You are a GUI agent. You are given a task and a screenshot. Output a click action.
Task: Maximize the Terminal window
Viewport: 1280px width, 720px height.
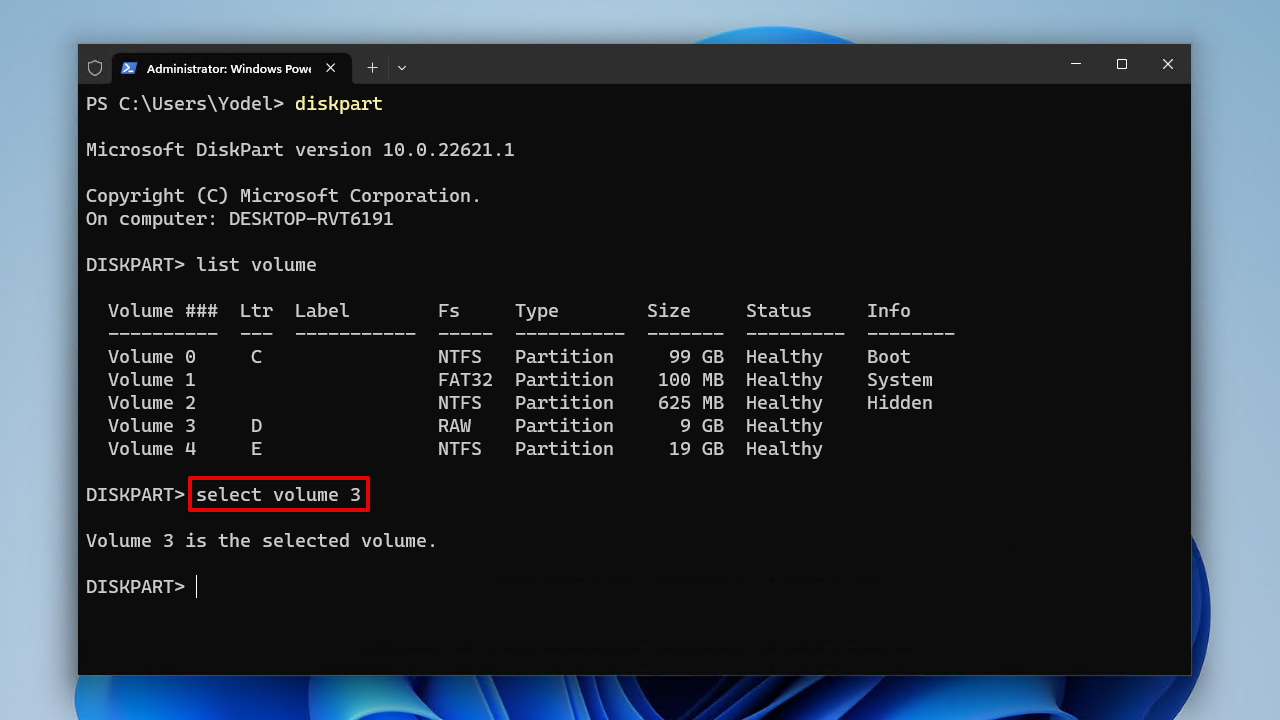[x=1122, y=64]
